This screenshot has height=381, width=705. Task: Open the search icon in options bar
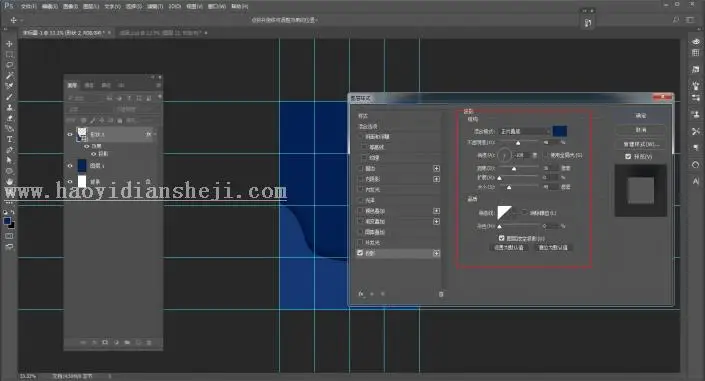pos(676,20)
